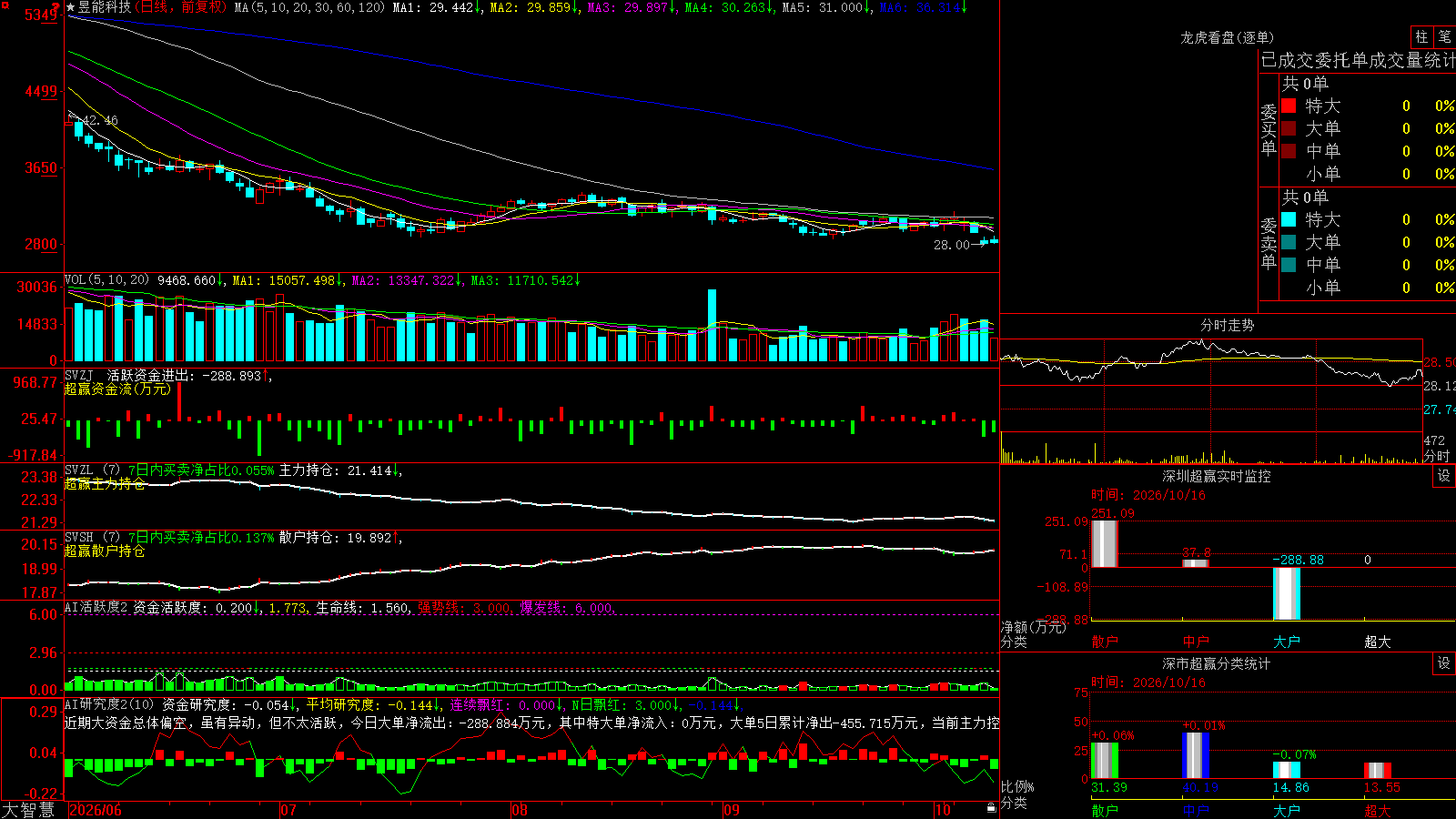The image size is (1456, 819).
Task: Click the dark red 大单 buy-order swatch
Action: pyautogui.click(x=1289, y=128)
